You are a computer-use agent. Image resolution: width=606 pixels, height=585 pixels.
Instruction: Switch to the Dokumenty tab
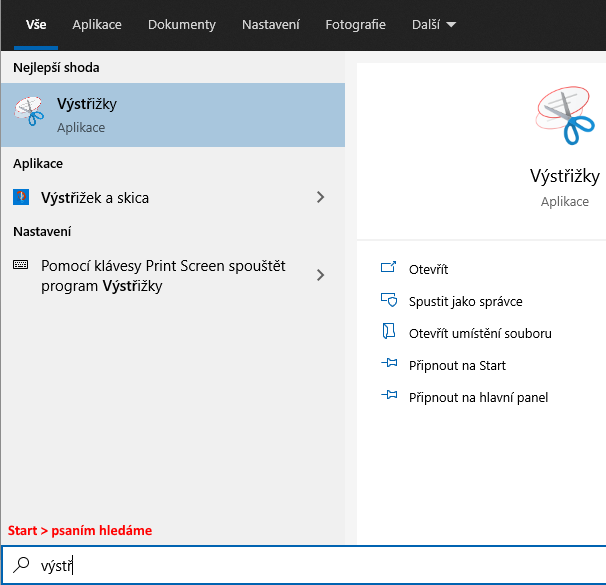(x=182, y=25)
